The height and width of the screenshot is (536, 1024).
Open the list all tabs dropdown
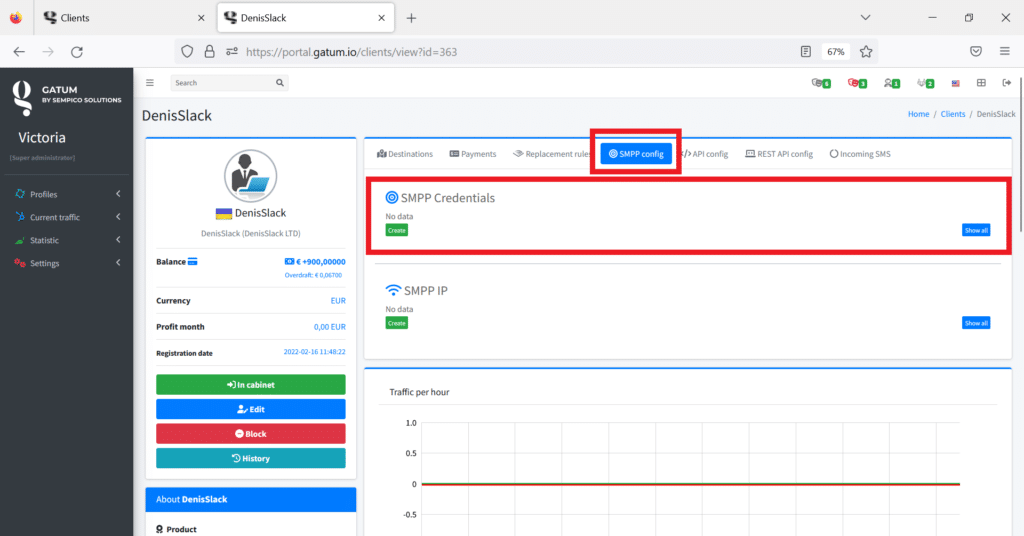865,18
